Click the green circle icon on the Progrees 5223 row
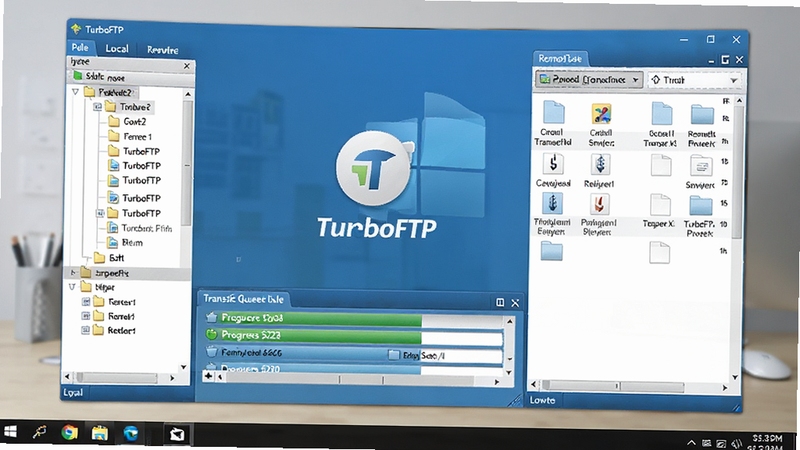This screenshot has width=800, height=450. 211,335
